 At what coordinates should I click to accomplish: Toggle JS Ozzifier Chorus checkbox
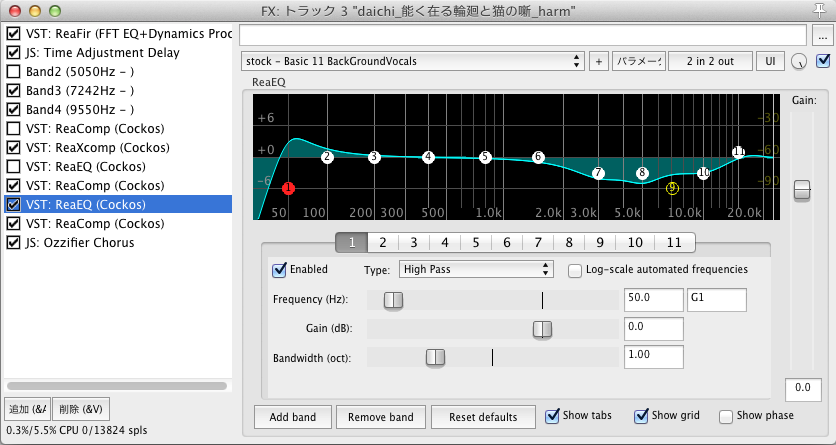point(13,243)
